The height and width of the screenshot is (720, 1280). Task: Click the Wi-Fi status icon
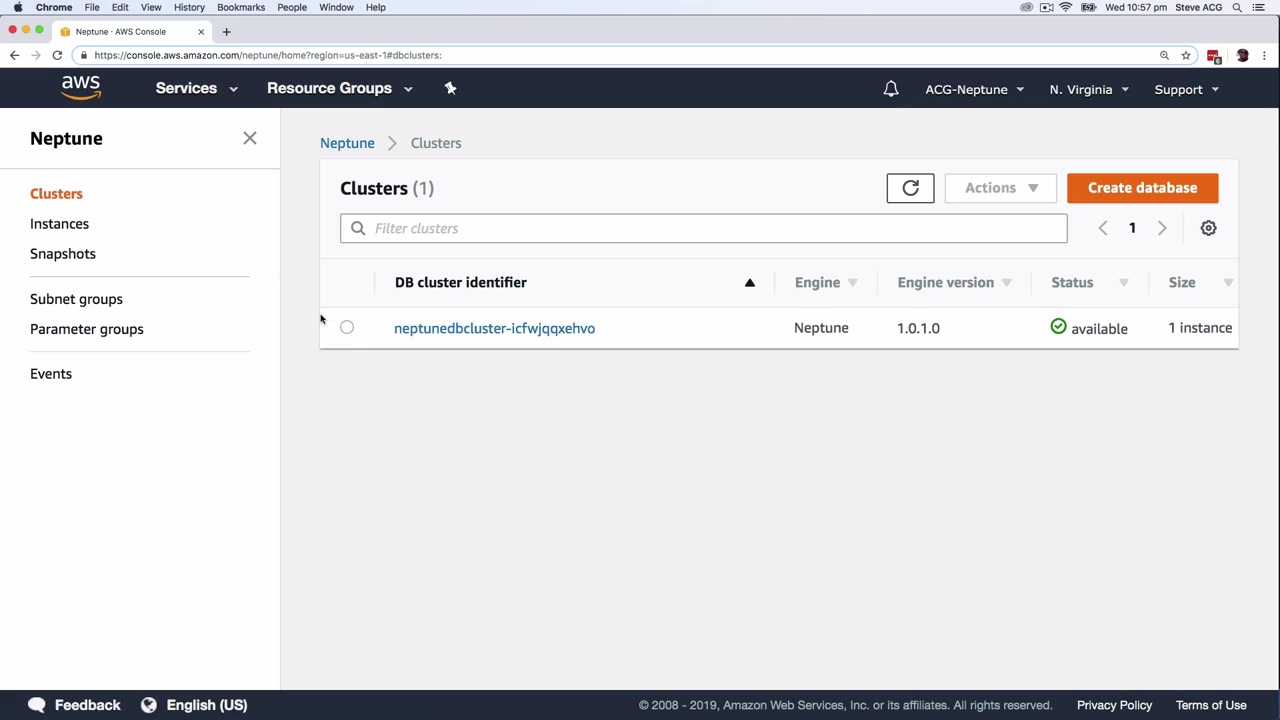(x=1066, y=7)
